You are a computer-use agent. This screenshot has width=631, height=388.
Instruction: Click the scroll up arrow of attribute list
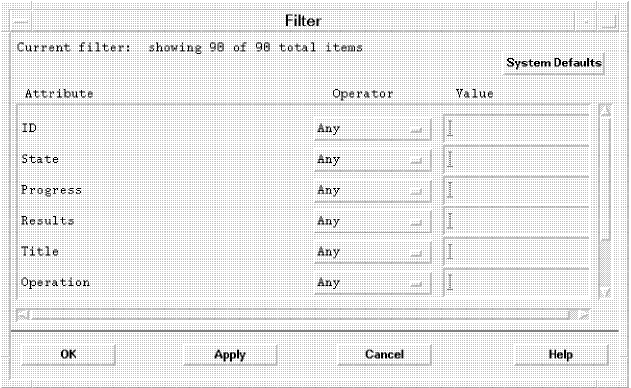605,110
